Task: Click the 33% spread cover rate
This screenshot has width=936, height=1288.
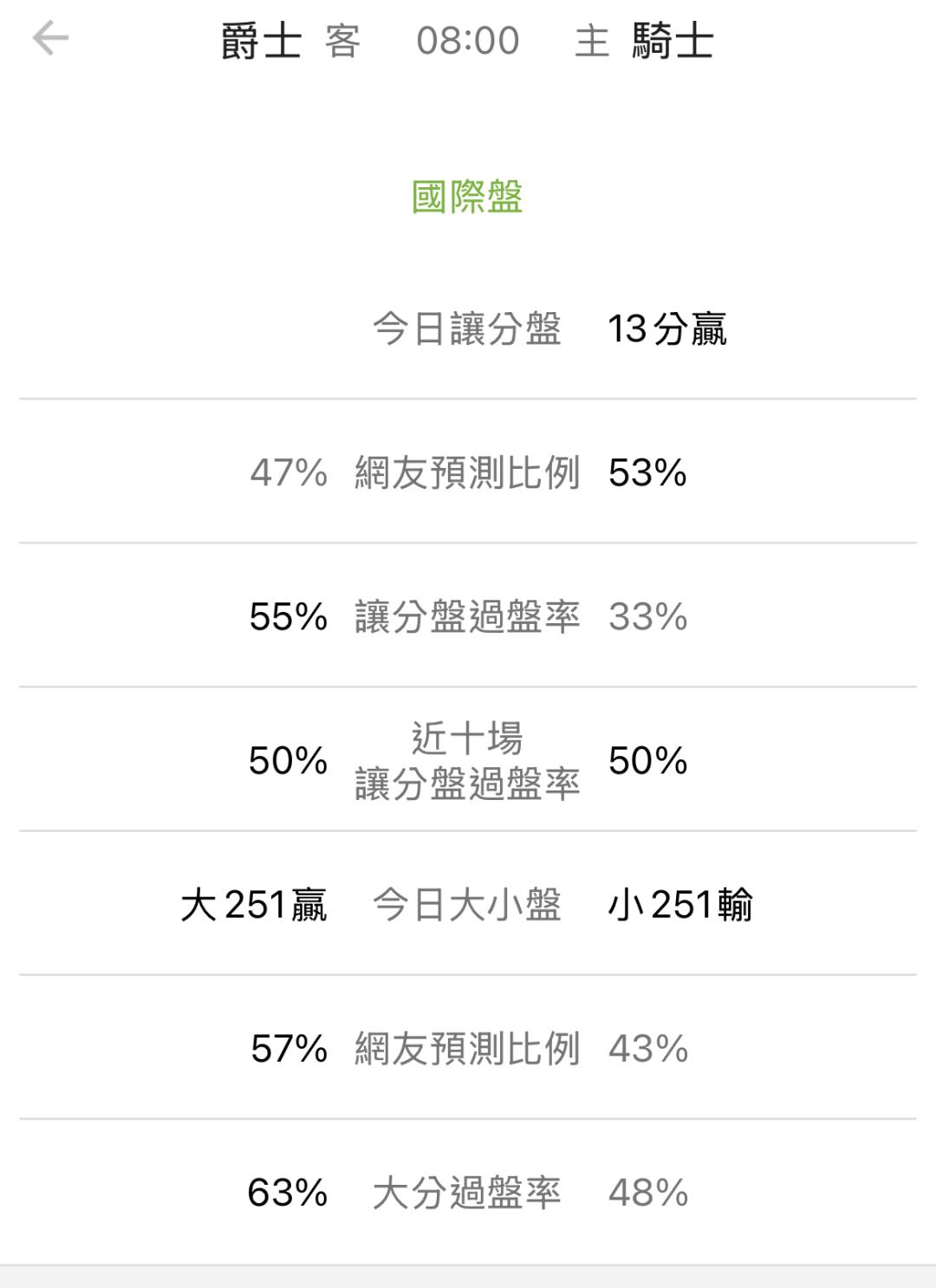Action: pos(647,616)
